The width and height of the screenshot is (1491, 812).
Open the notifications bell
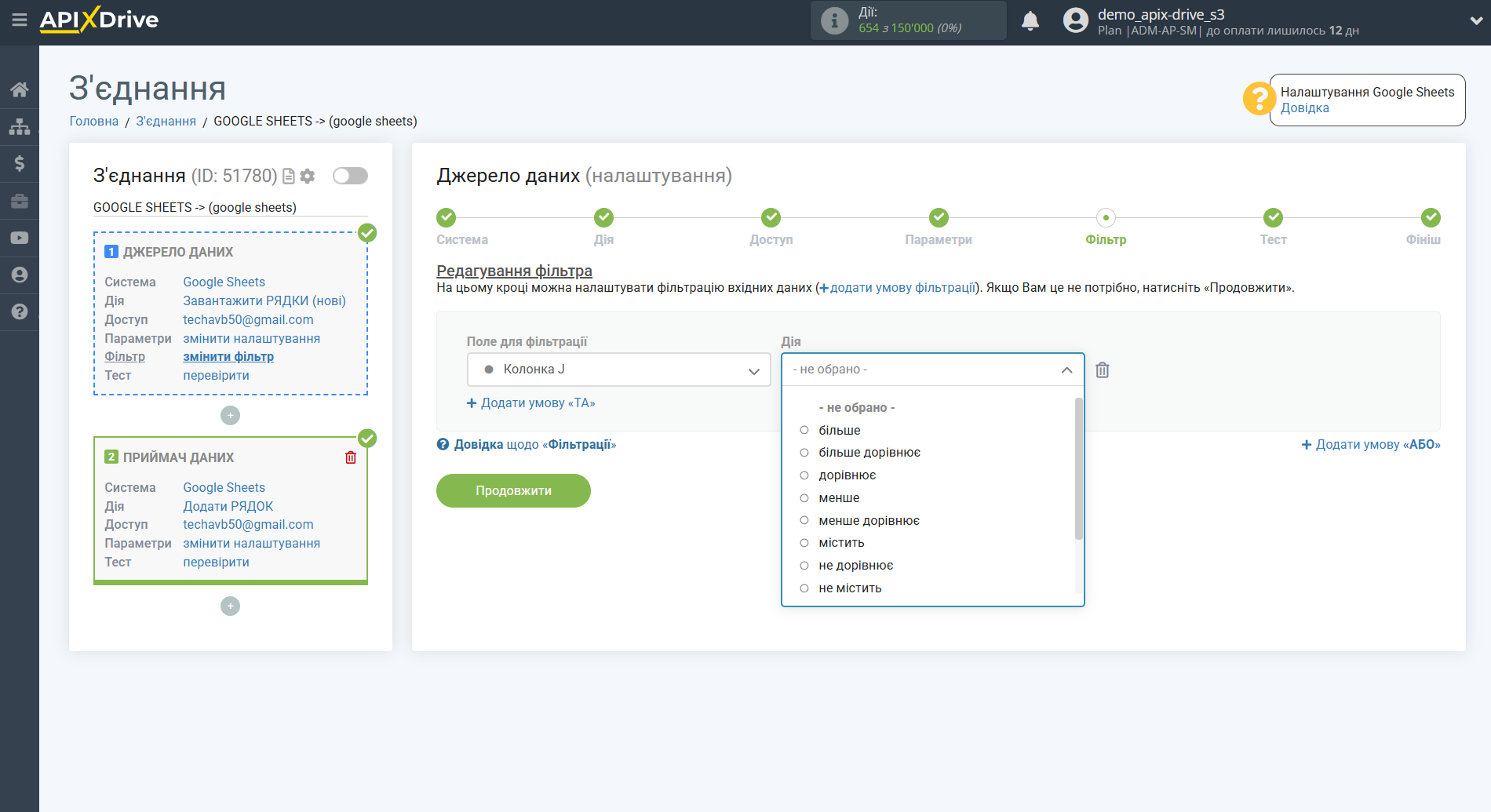click(1030, 20)
